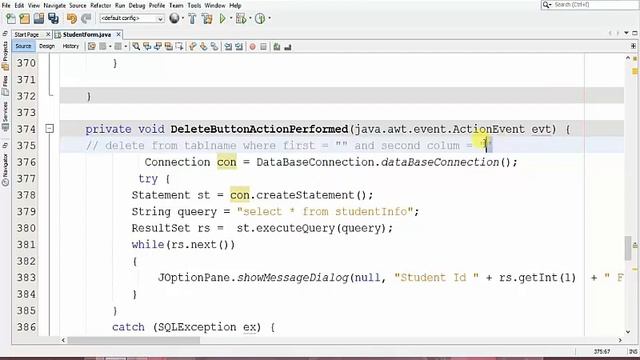Open the Help menu
Image resolution: width=640 pixels, height=360 pixels.
click(x=235, y=6)
